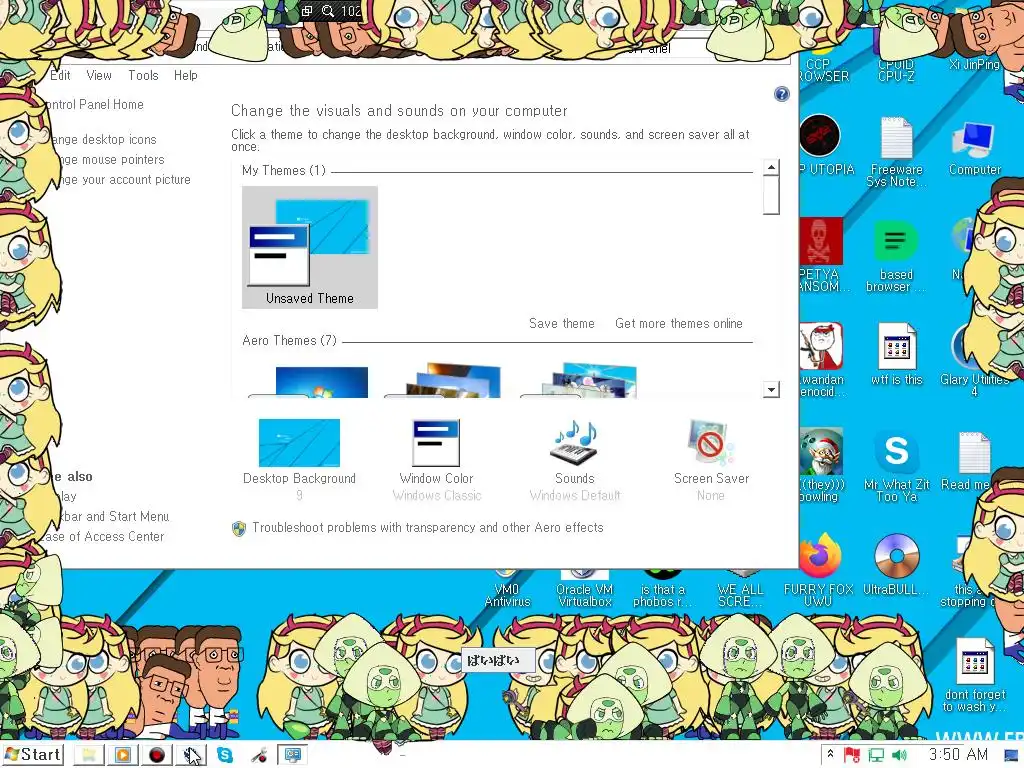Open volume speaker tray icon
1024x768 pixels.
coord(899,756)
